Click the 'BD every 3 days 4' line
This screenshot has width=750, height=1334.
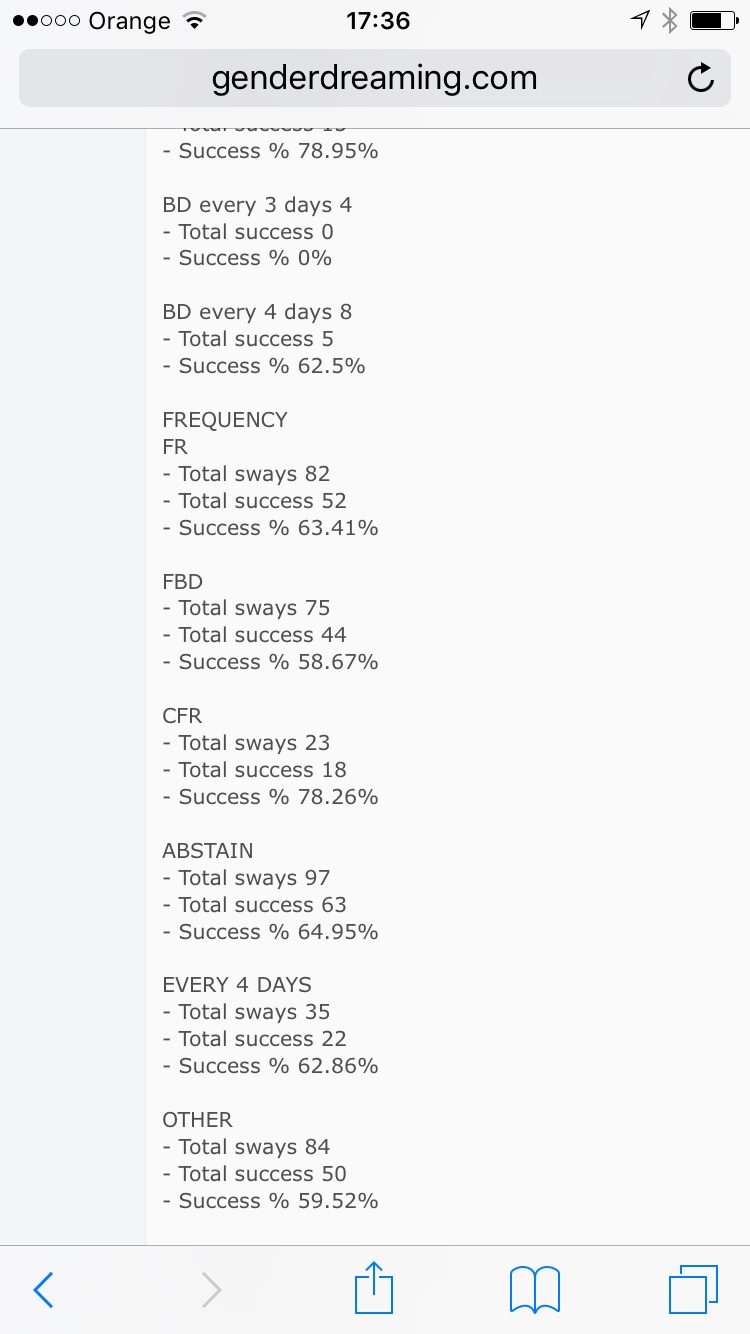(257, 205)
